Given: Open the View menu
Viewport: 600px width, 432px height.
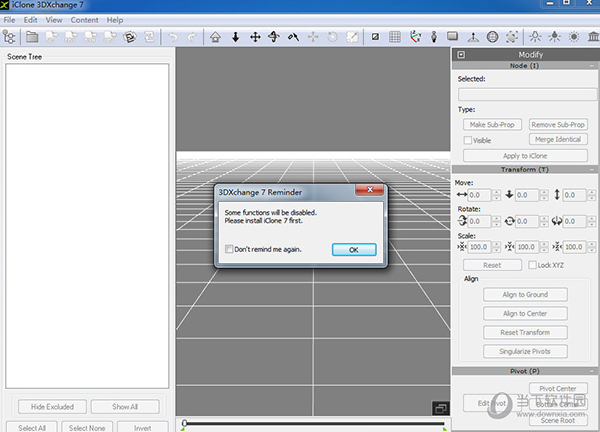Looking at the screenshot, I should pos(54,20).
